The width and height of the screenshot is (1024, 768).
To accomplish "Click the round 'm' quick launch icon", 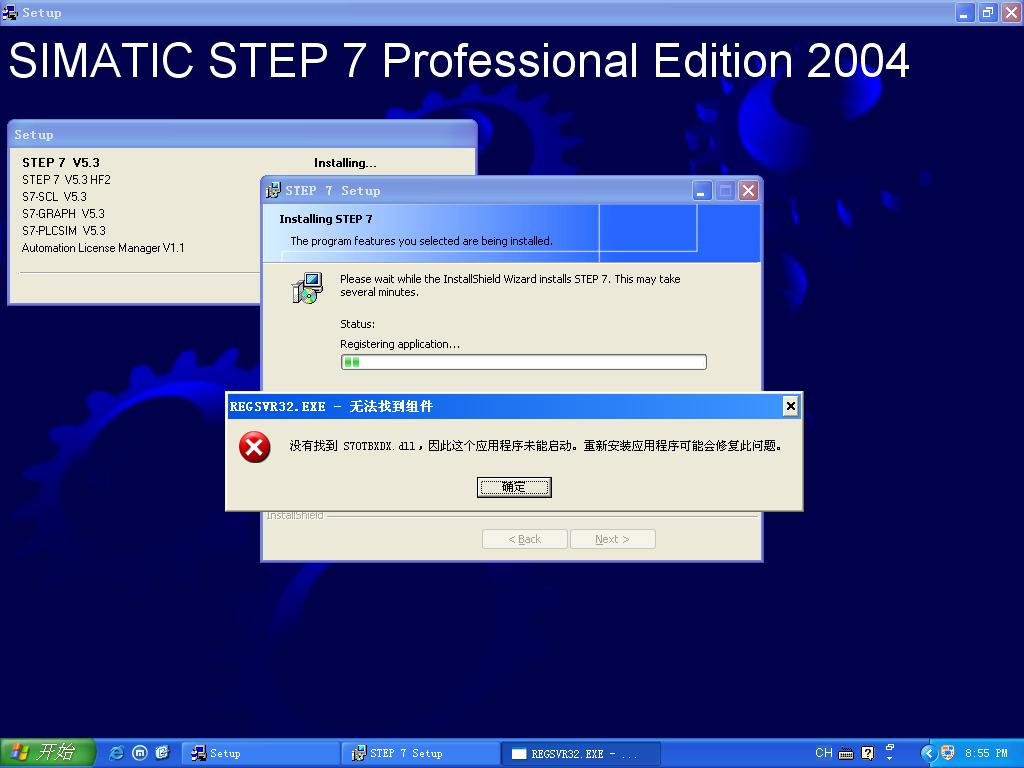I will click(x=140, y=753).
